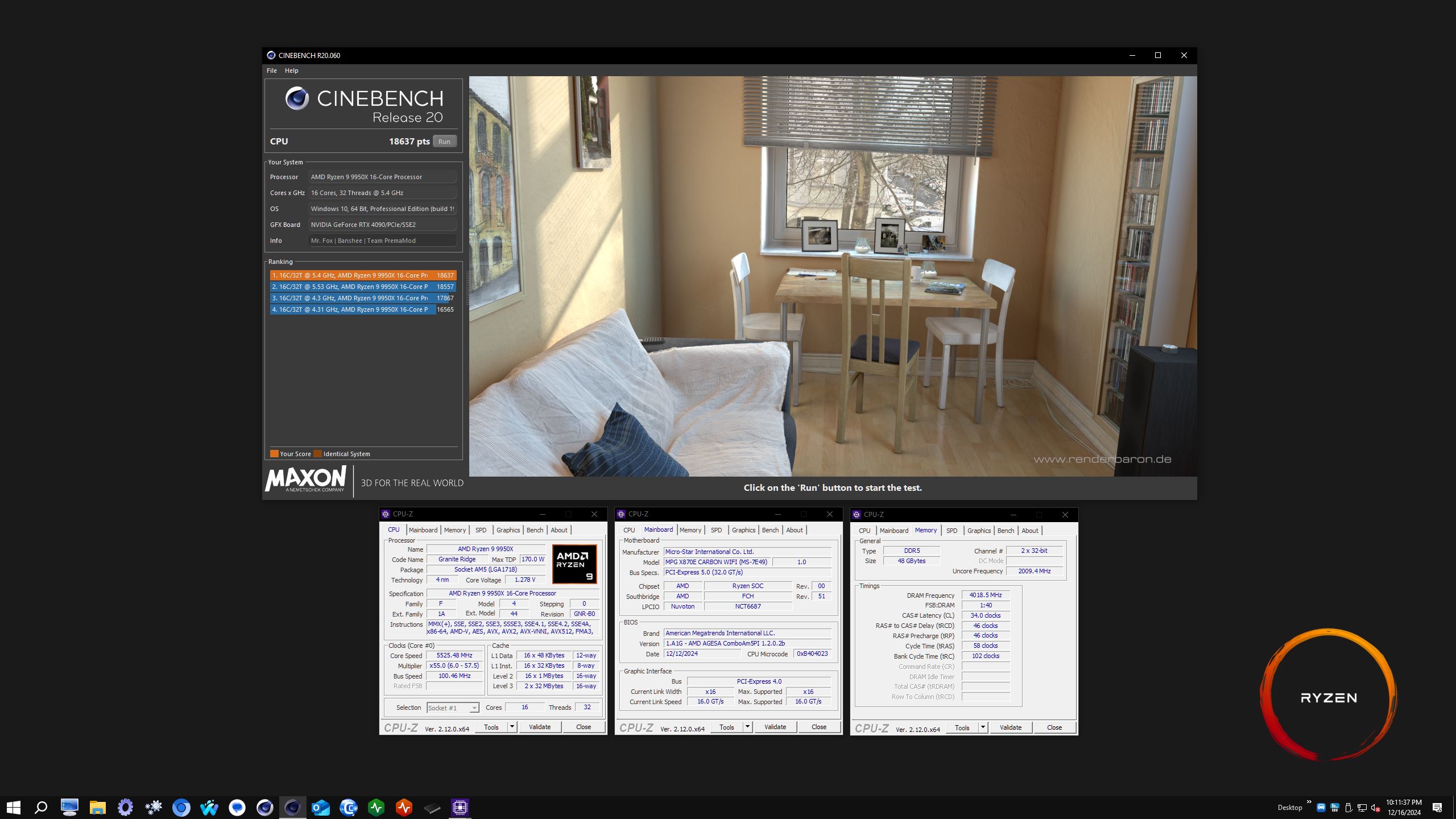The height and width of the screenshot is (819, 1456).
Task: Open the purple gear taskbar app
Action: coord(125,807)
